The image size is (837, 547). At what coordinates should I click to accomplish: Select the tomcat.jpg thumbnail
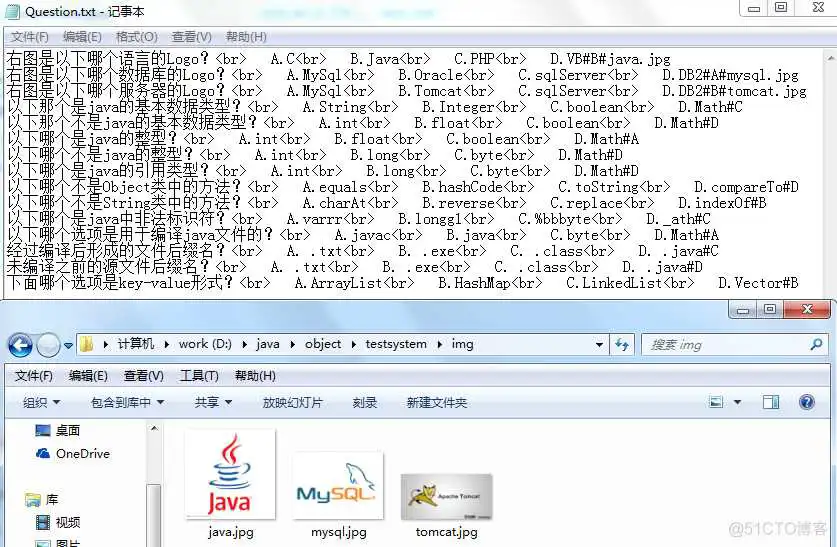446,496
